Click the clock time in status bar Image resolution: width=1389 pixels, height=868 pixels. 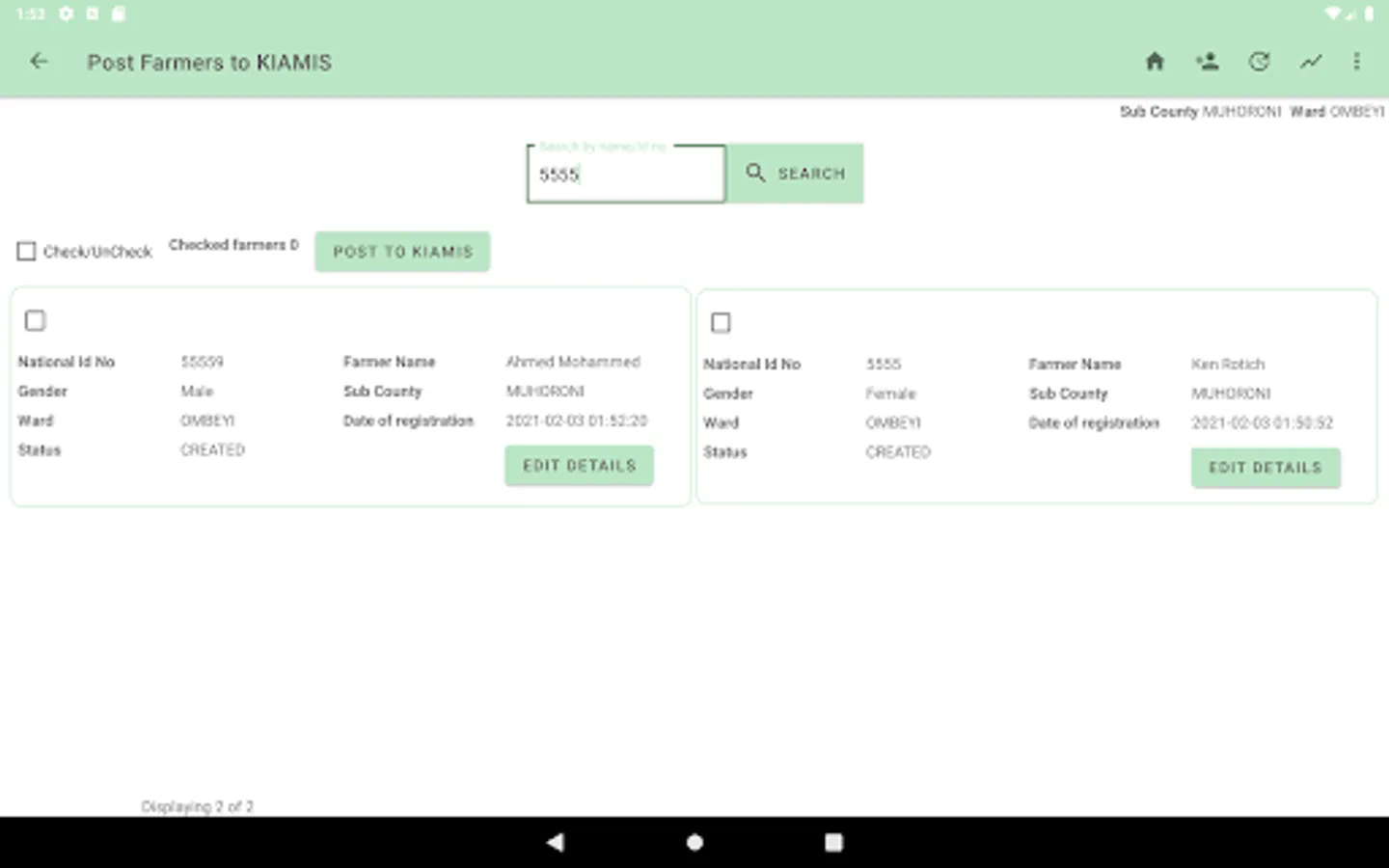(31, 14)
